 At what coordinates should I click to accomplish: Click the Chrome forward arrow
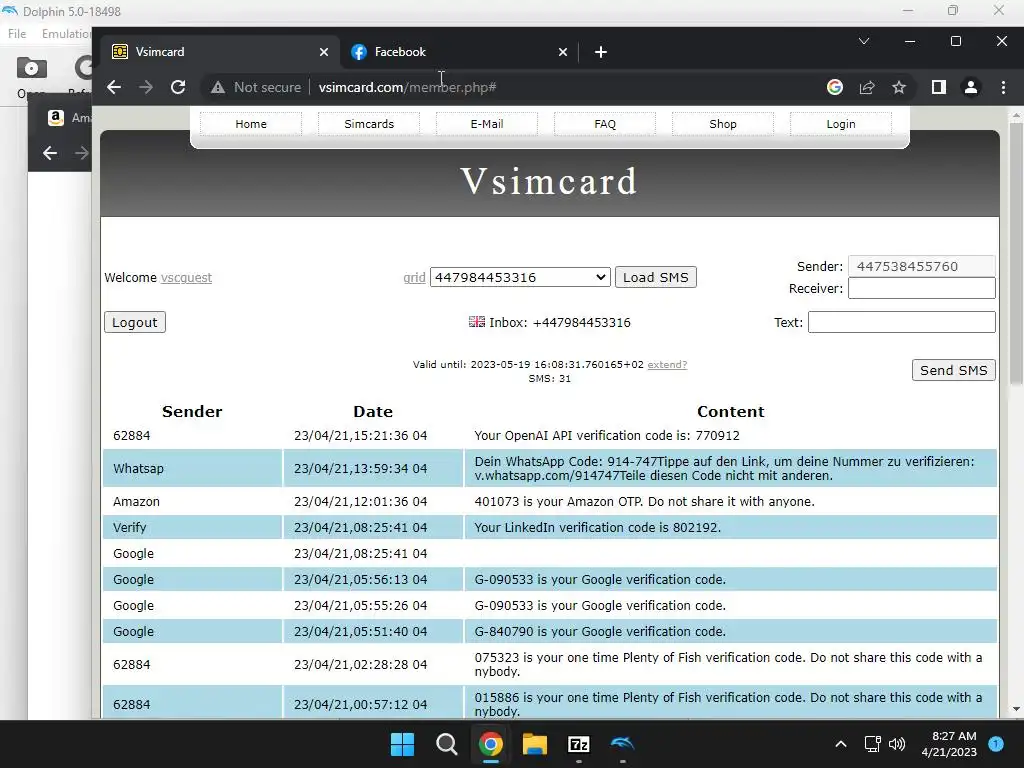[146, 87]
